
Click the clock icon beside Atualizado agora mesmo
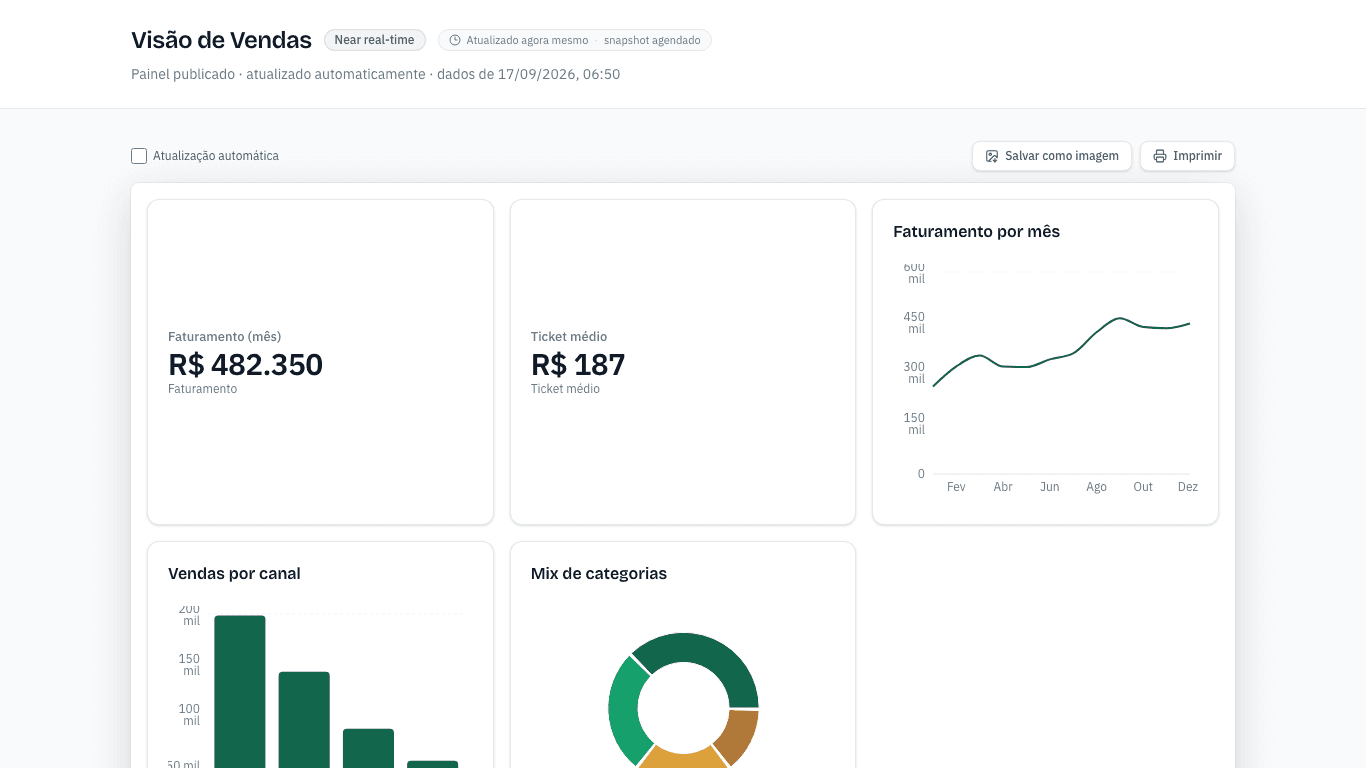455,40
